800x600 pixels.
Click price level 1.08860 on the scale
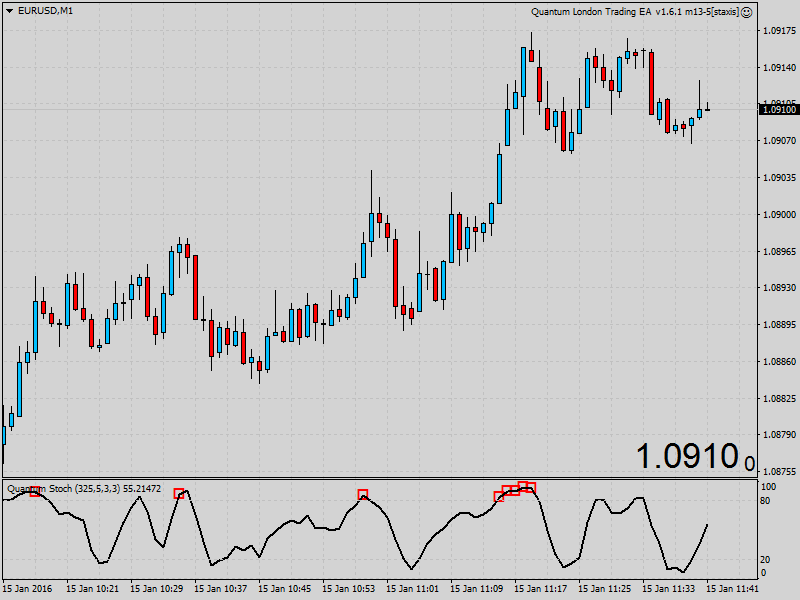[779, 361]
